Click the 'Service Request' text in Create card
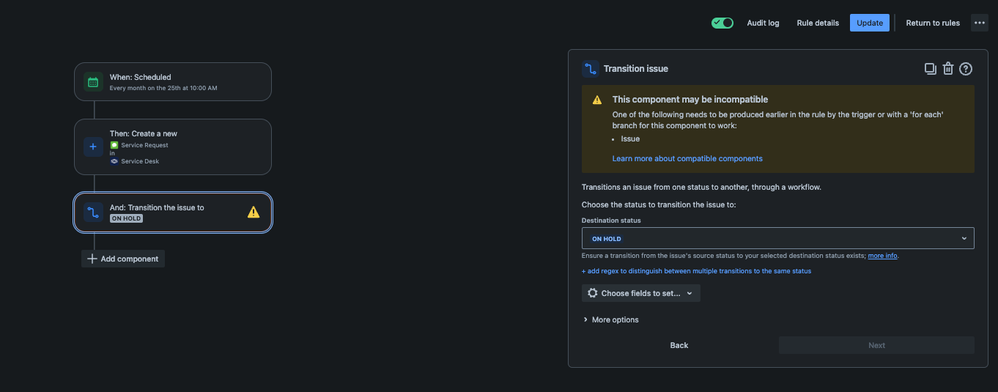This screenshot has width=998, height=392. (x=144, y=145)
